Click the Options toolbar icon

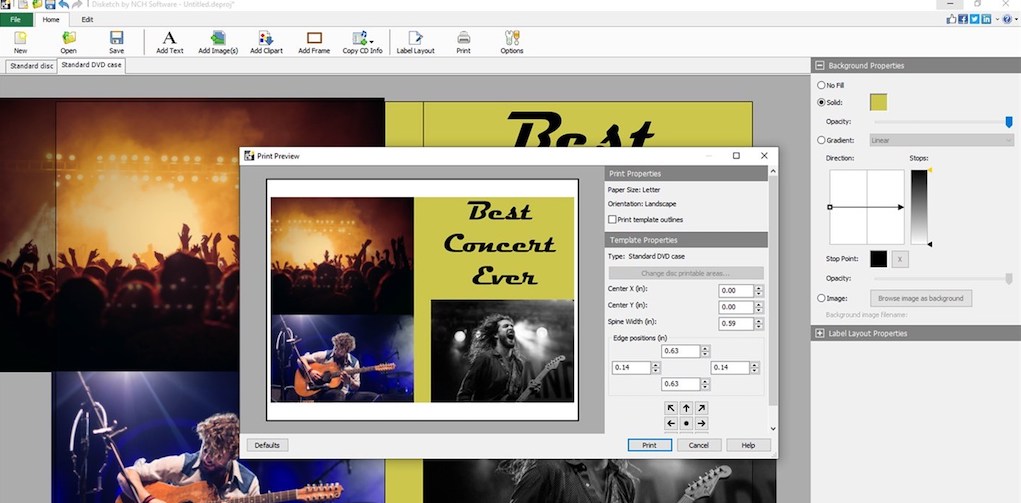pyautogui.click(x=512, y=41)
